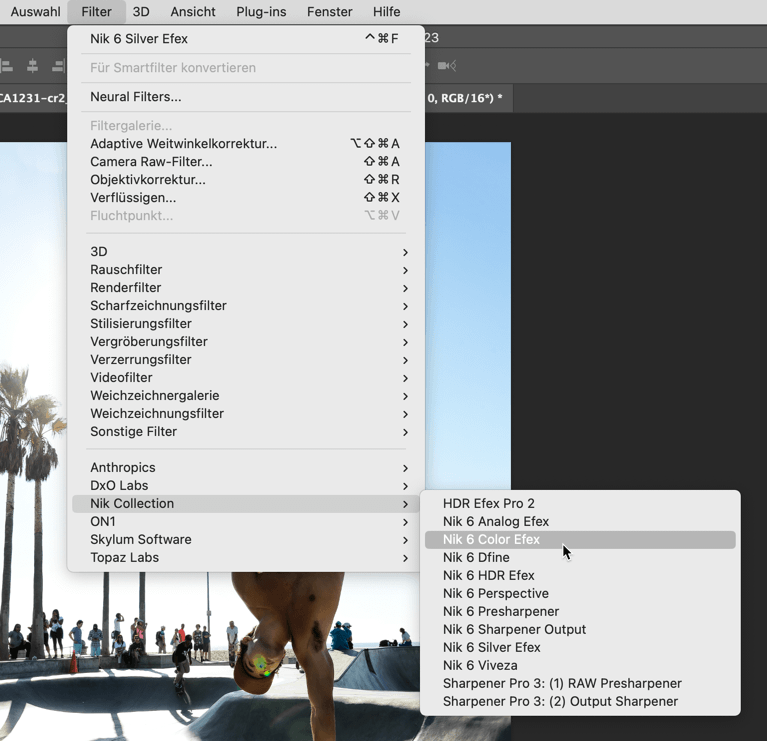Launch Nik 6 HDR Efex
The image size is (767, 741).
[x=580, y=576]
